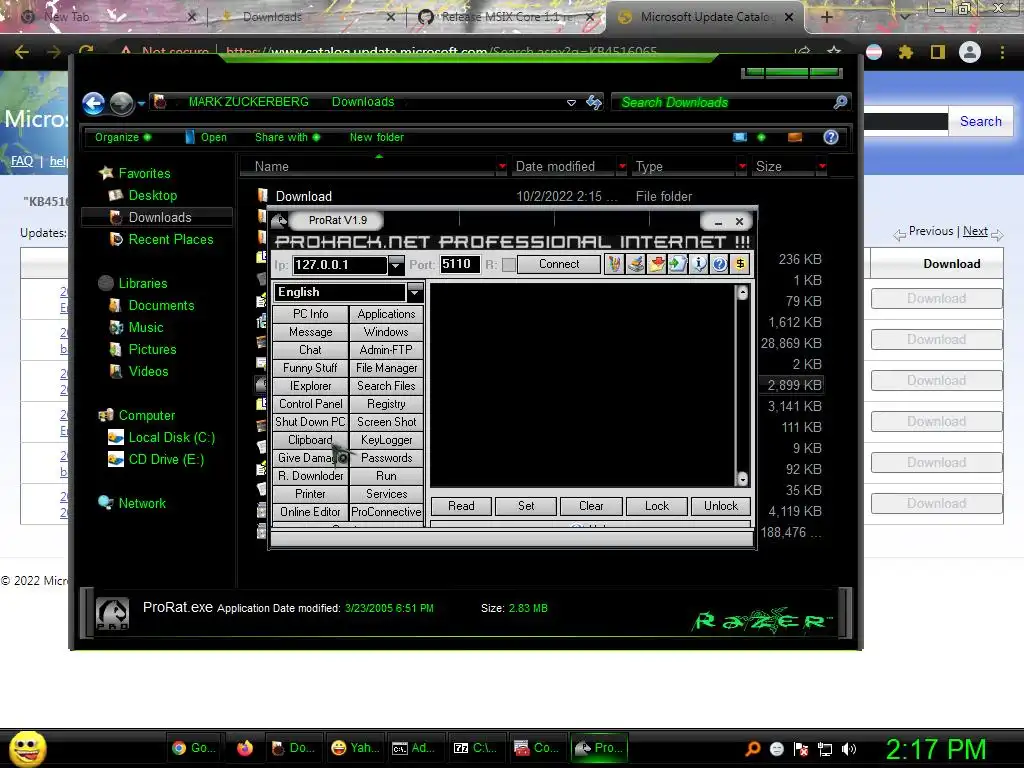The width and height of the screenshot is (1024, 768).
Task: Click the green arrow page icon in ProRat toolbar
Action: 677,264
